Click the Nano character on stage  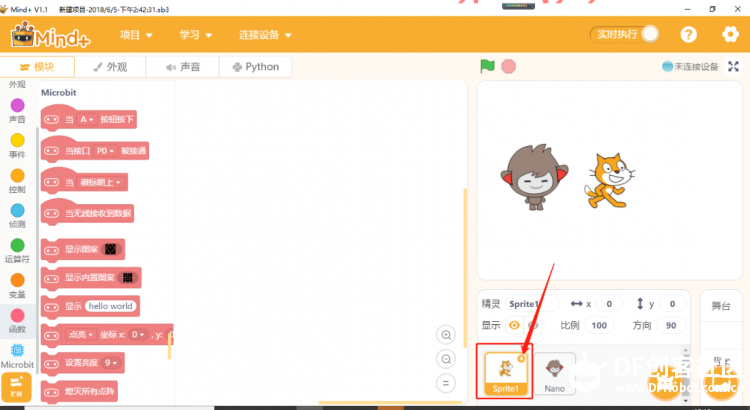point(535,177)
